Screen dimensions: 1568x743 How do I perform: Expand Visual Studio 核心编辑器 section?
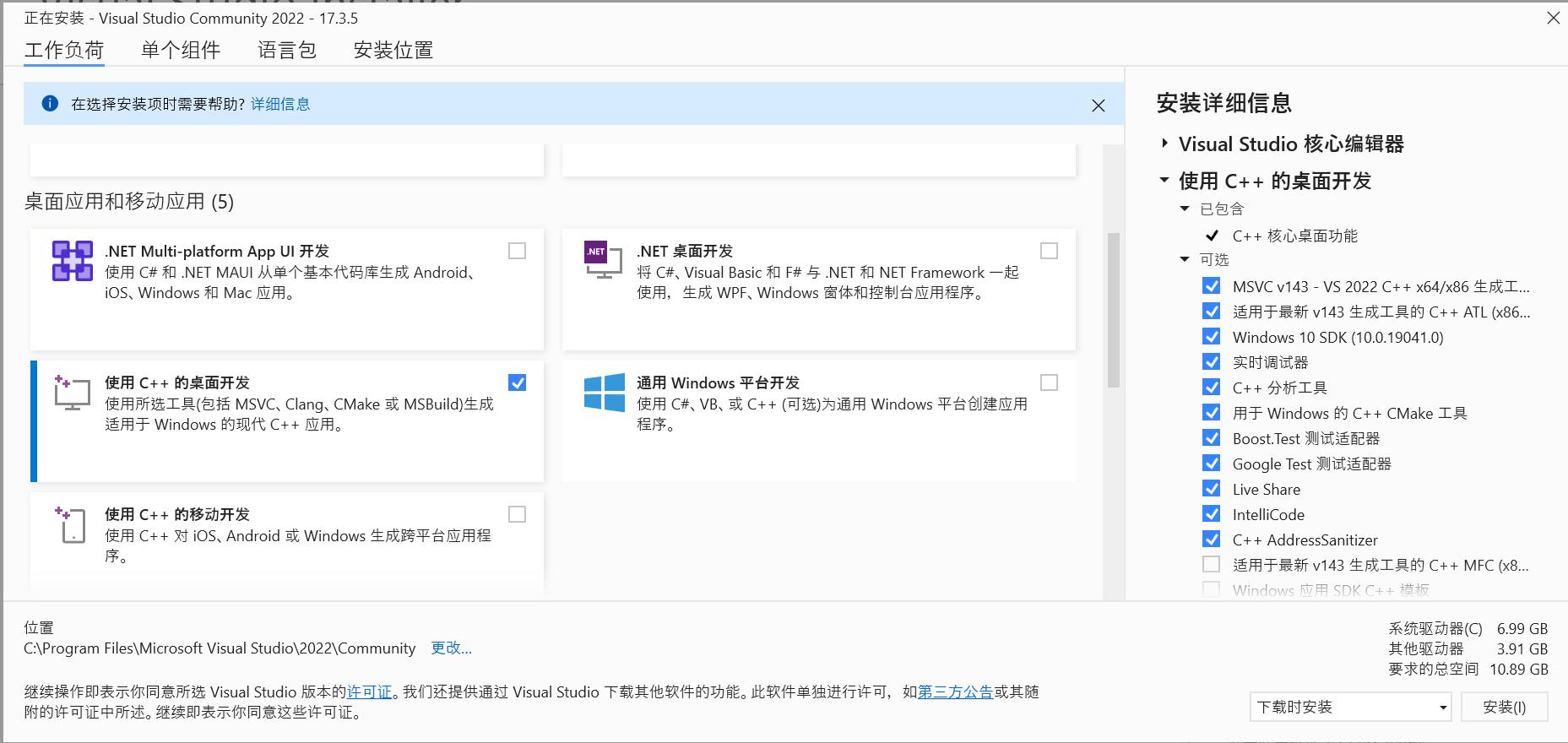click(x=1165, y=144)
